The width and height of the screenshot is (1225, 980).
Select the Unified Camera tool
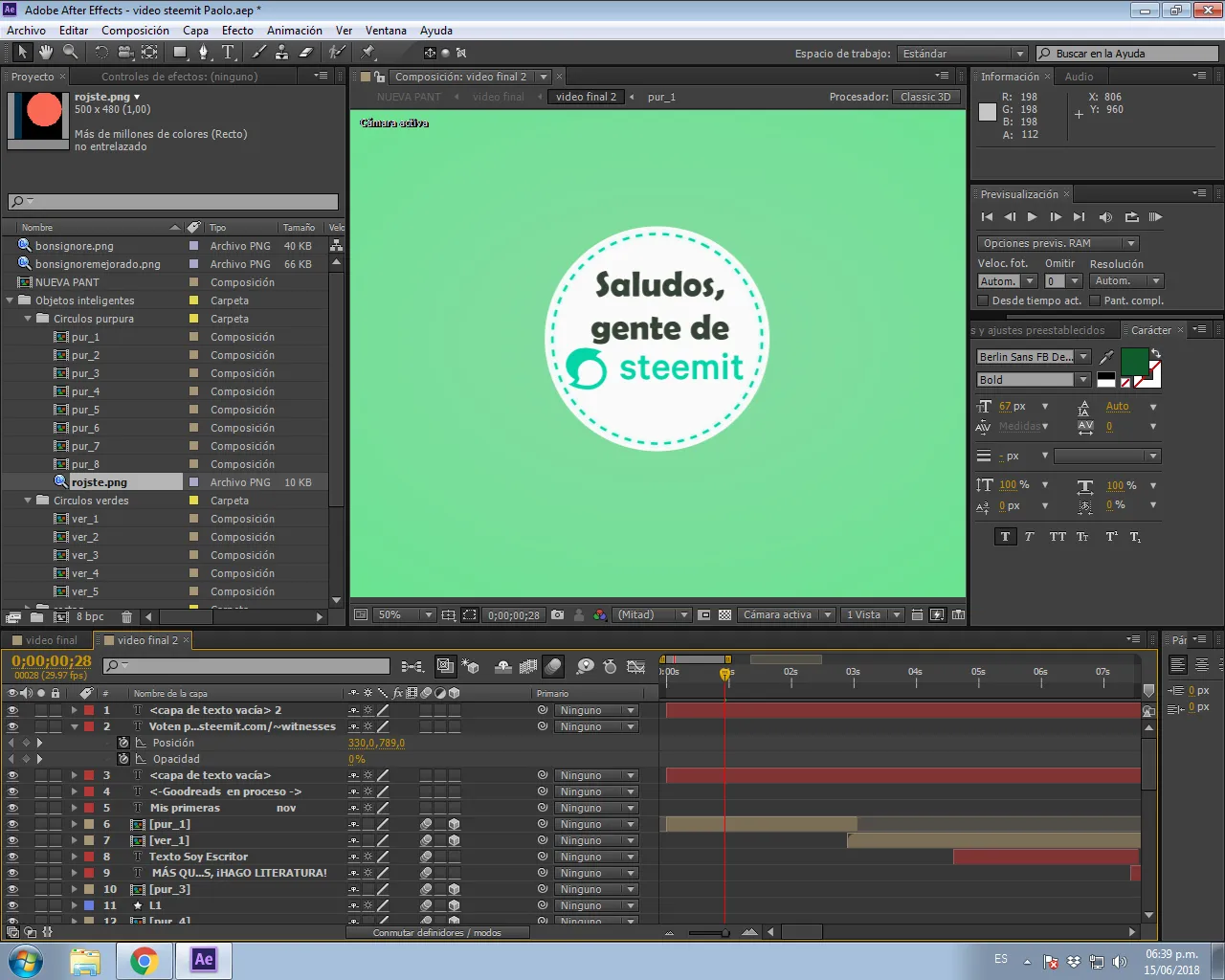click(125, 52)
